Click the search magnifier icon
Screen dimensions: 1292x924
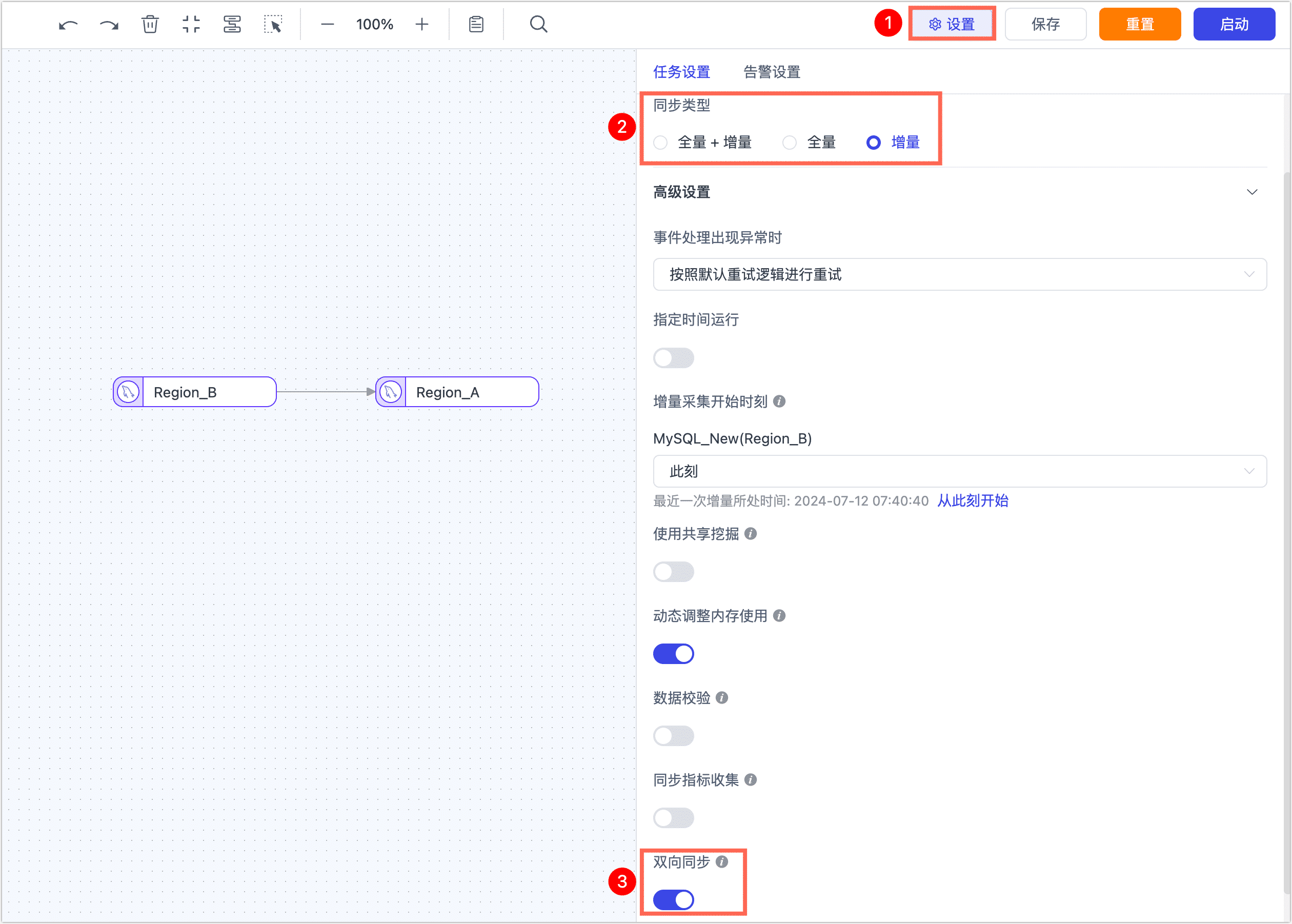tap(538, 24)
